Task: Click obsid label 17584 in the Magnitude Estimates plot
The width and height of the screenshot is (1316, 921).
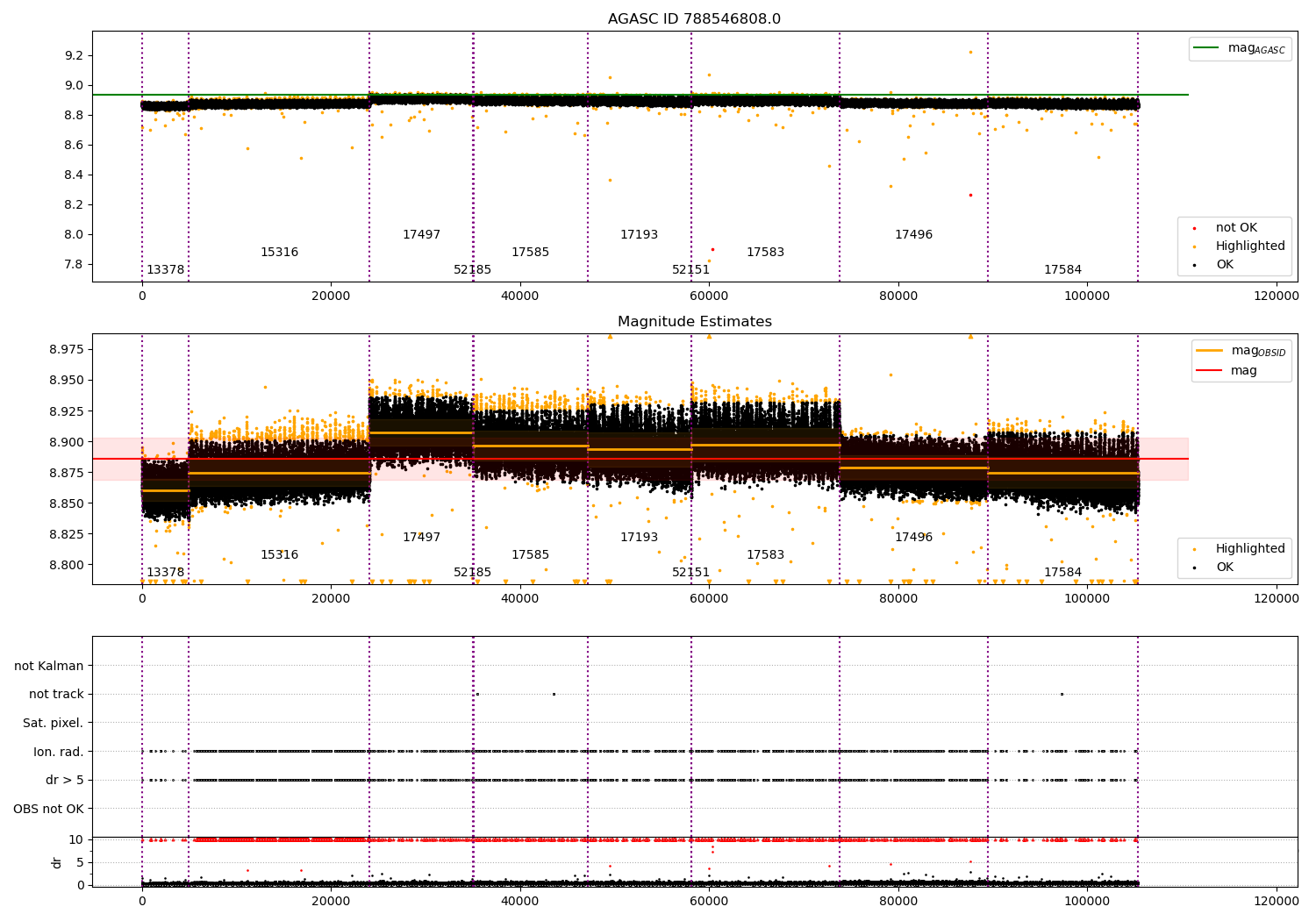Action: (1062, 573)
